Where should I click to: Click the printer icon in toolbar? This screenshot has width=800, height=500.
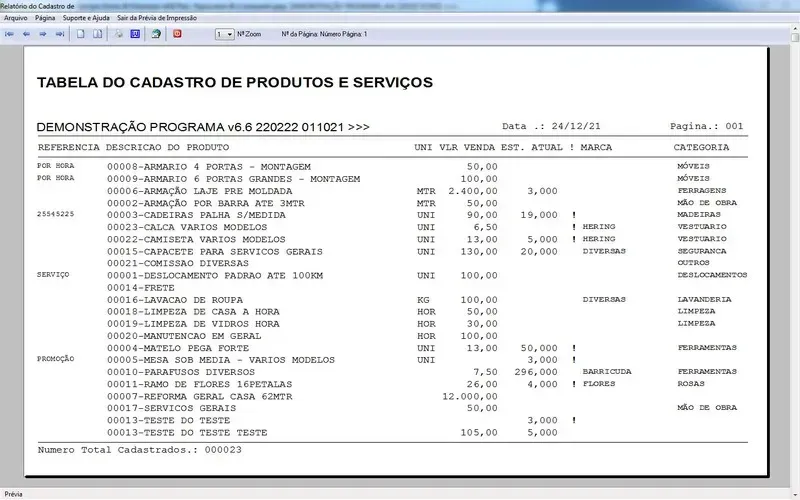point(118,34)
